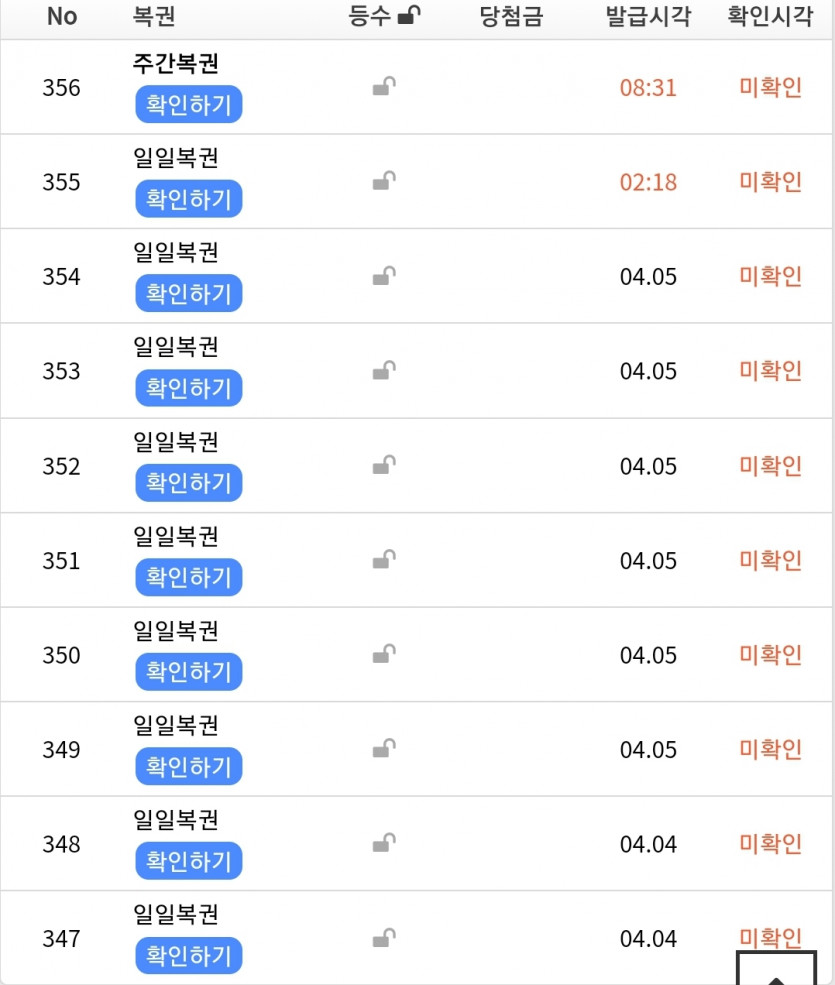Click the lock icon in row 350

(x=384, y=655)
